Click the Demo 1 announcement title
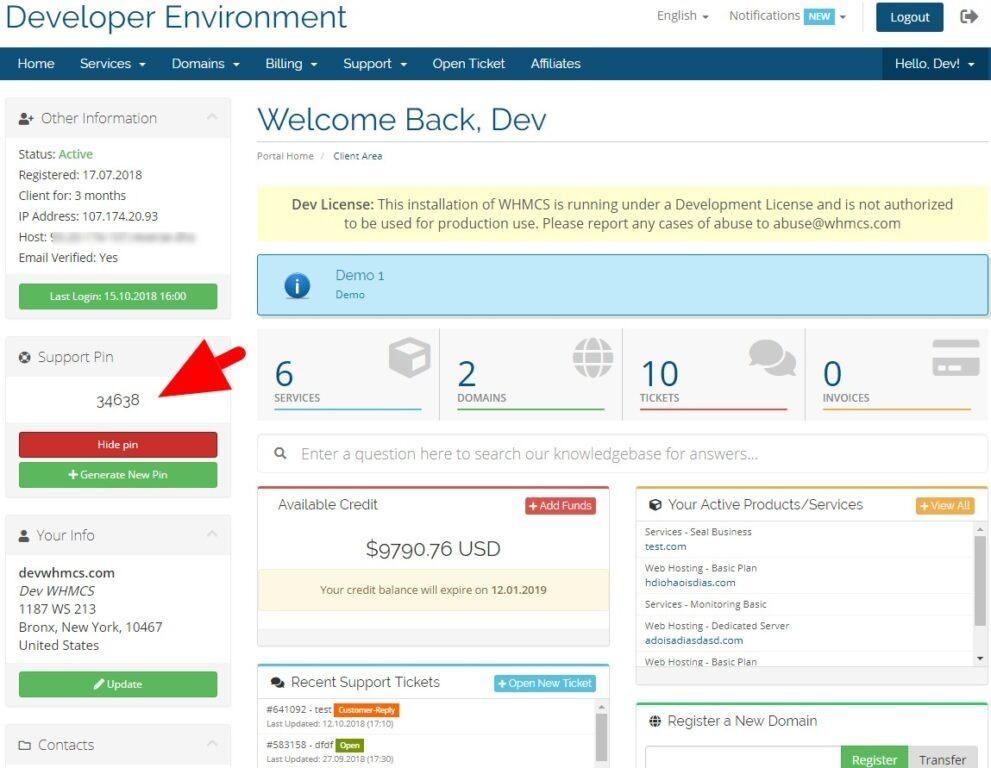Viewport: 991px width, 768px height. coord(360,276)
